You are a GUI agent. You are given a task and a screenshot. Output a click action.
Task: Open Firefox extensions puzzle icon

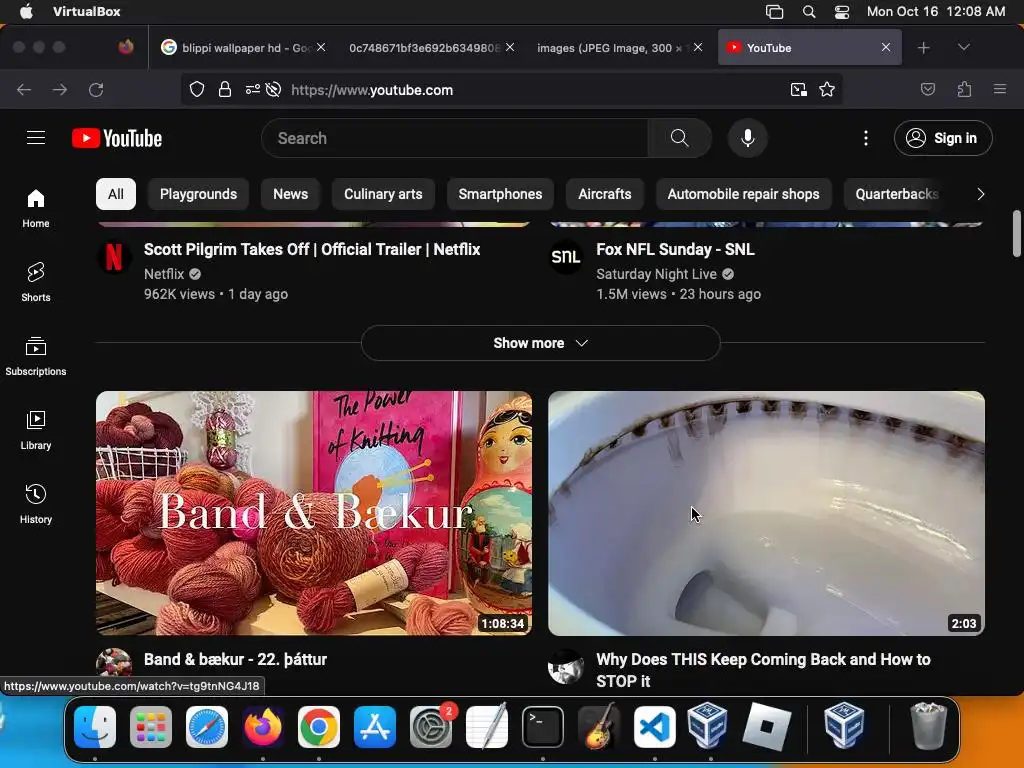coord(964,89)
